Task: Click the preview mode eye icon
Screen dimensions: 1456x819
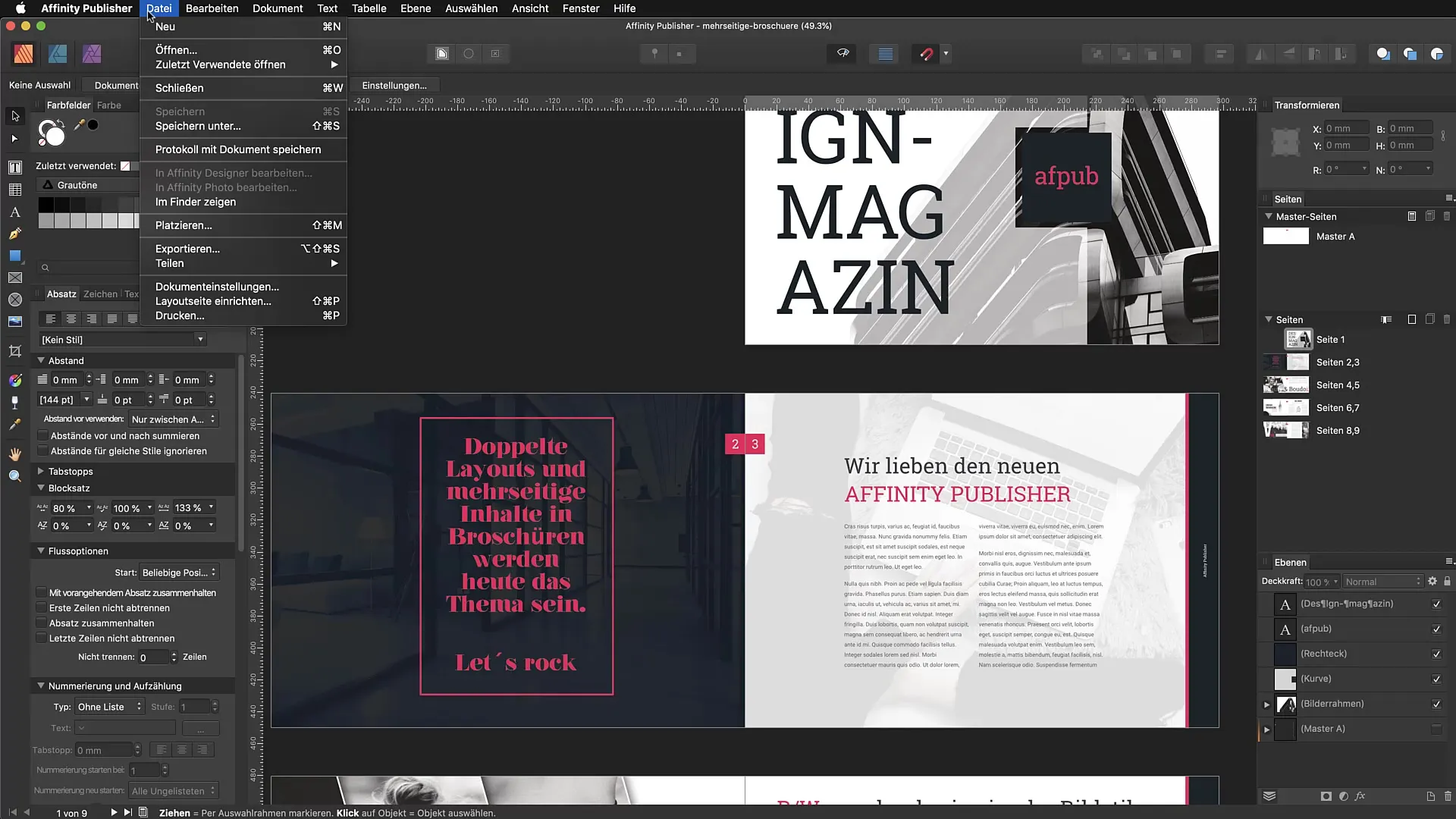Action: click(x=843, y=54)
